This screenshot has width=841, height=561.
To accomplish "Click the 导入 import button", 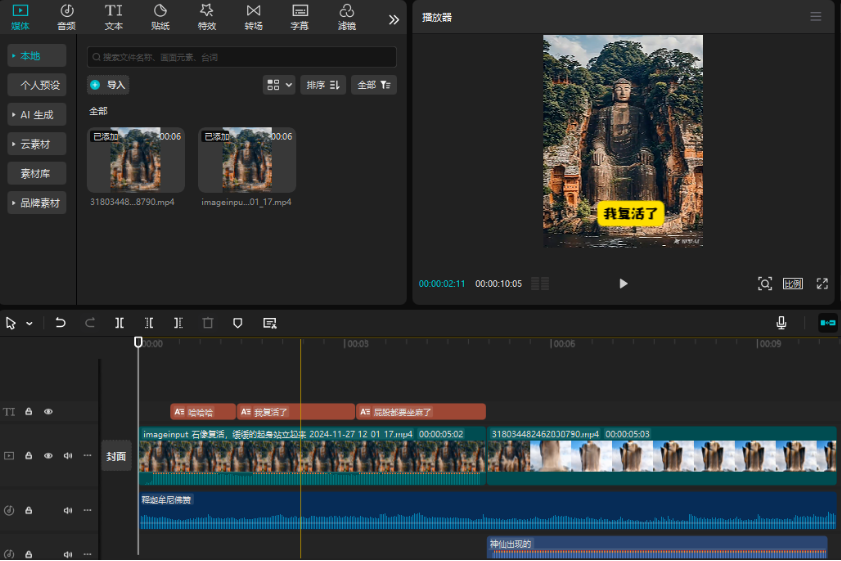I will click(x=108, y=85).
